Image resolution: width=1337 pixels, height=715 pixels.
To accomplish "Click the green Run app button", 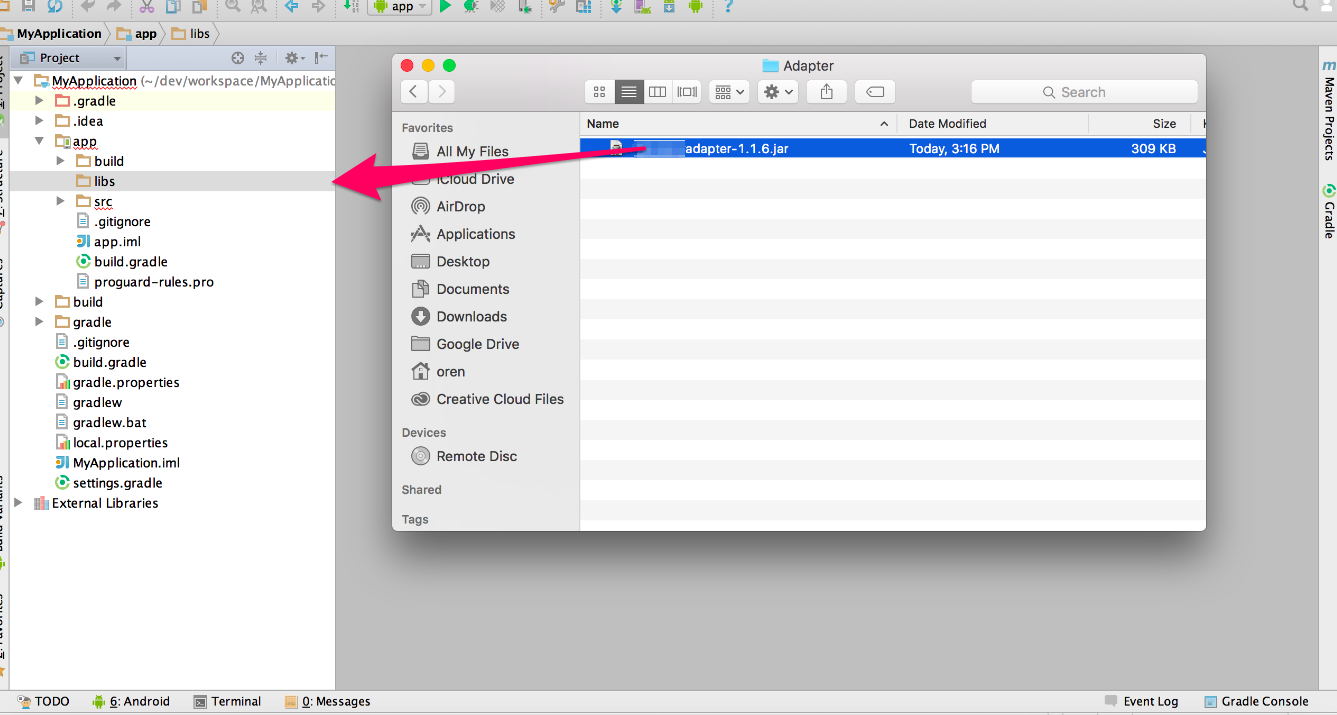I will (x=445, y=6).
